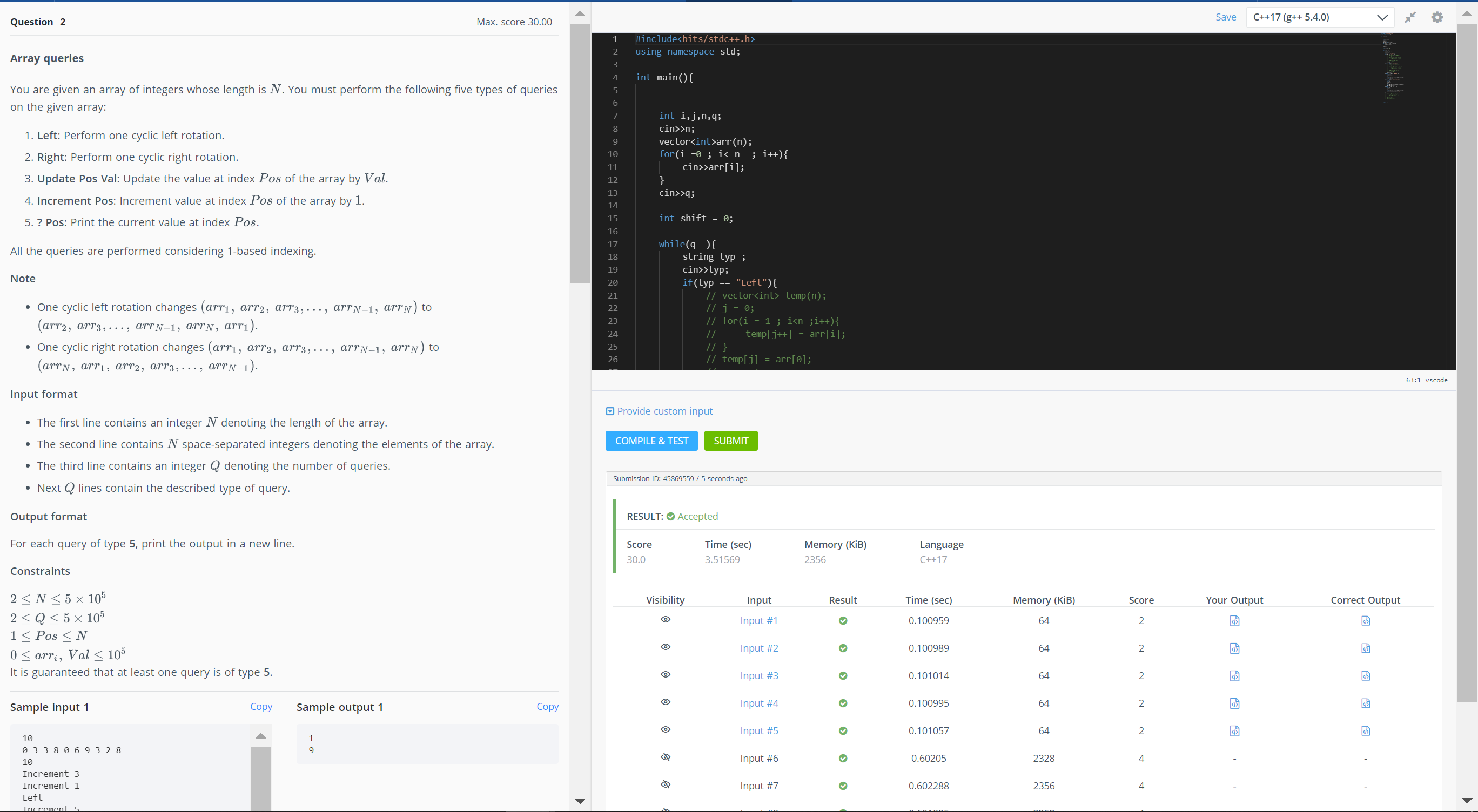1478x812 pixels.
Task: Open Your Output file for Input #5
Action: point(1234,730)
